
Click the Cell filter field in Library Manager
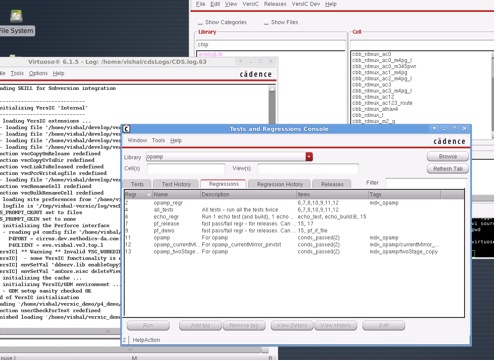(x=422, y=44)
